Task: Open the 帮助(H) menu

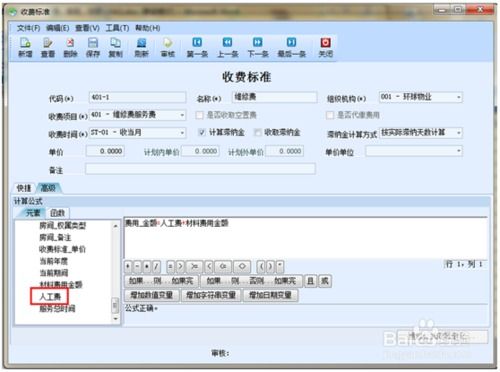Action: 147,28
